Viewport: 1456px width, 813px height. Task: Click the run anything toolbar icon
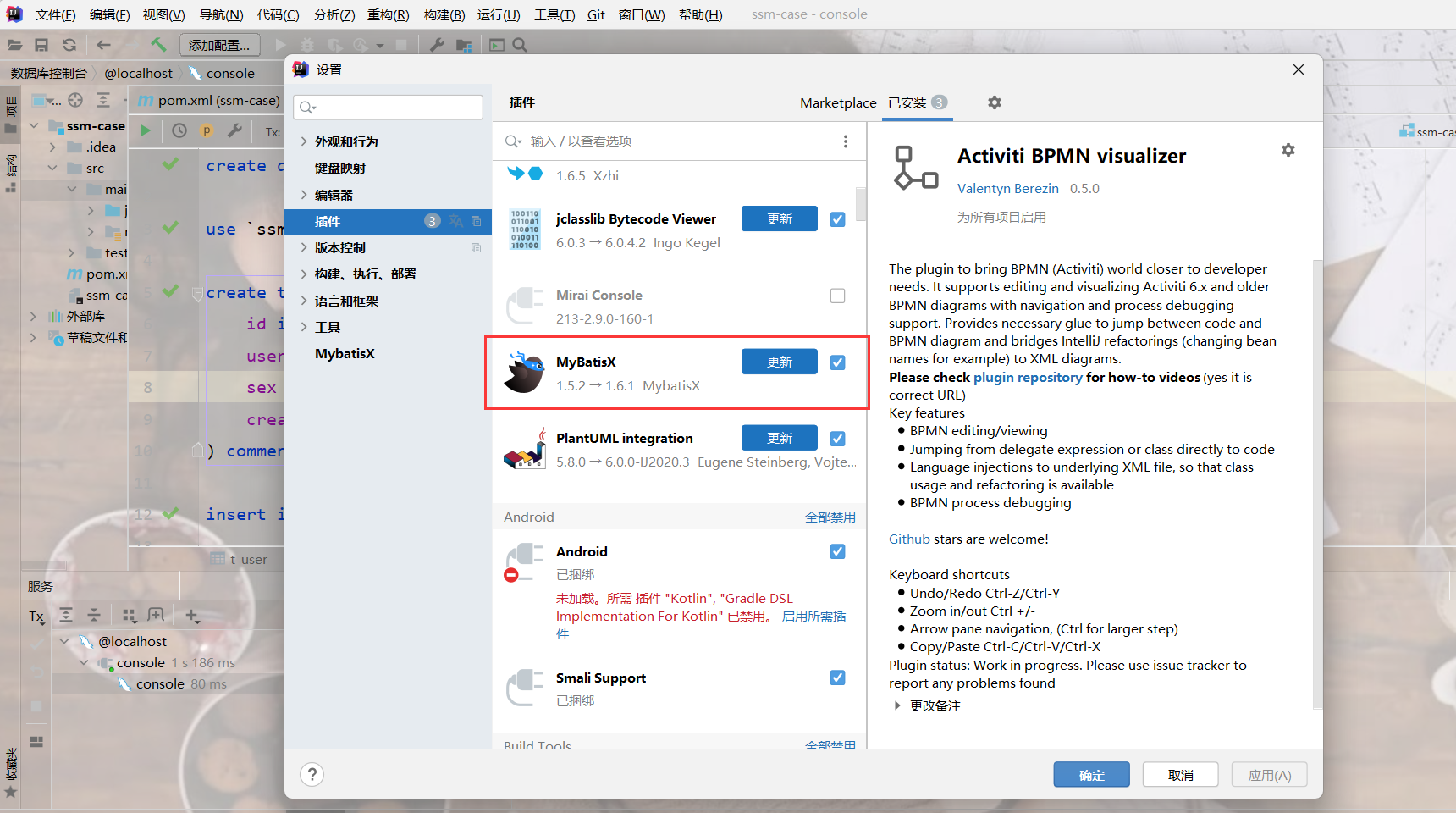coord(497,45)
